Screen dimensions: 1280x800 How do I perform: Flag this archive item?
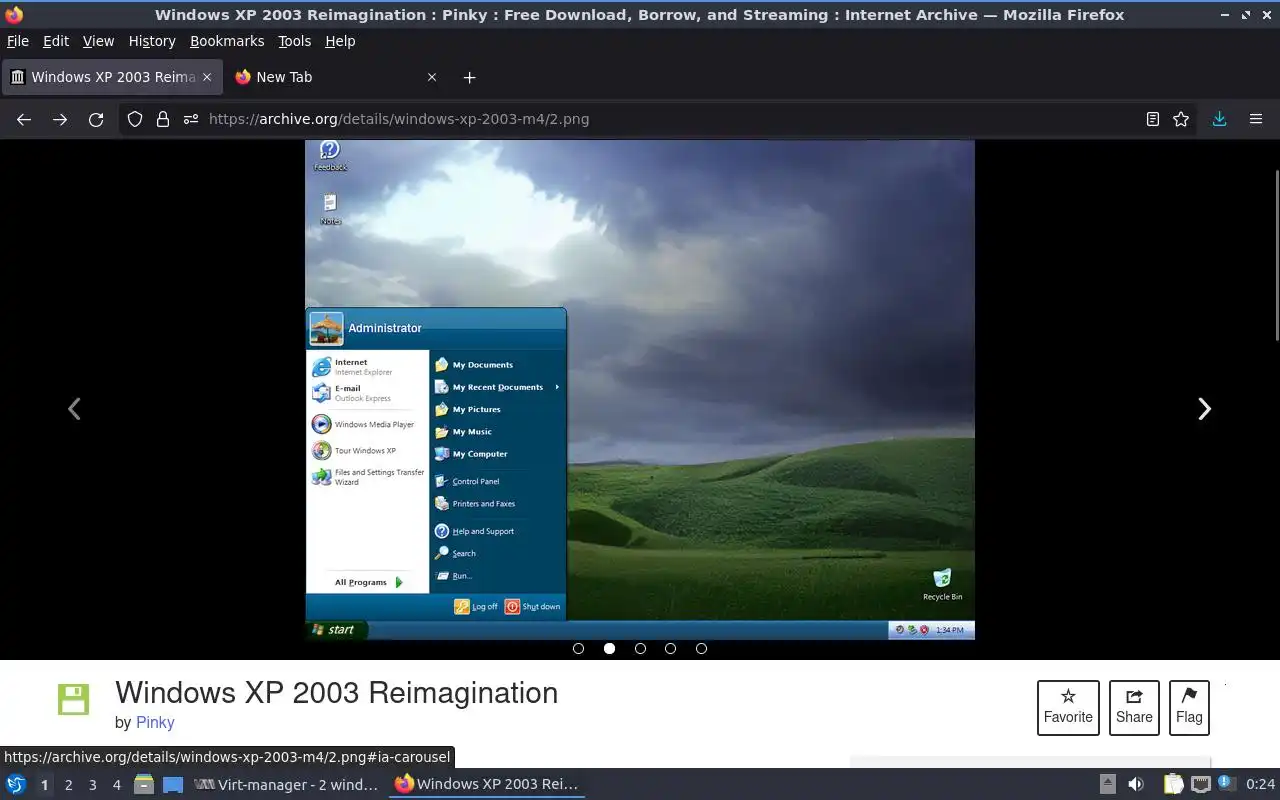(1189, 707)
